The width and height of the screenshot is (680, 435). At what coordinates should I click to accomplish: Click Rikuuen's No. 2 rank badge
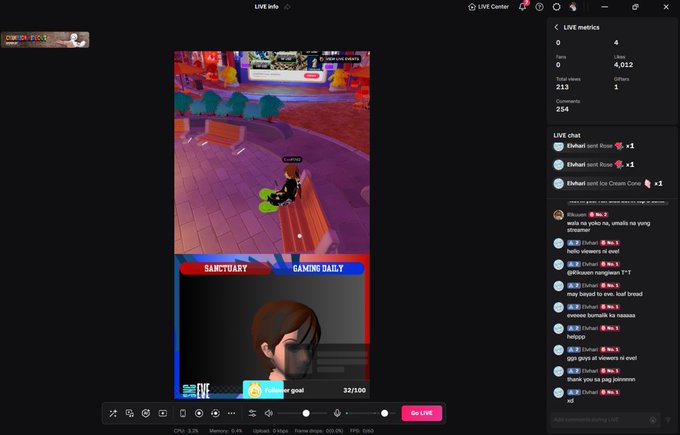coord(598,215)
